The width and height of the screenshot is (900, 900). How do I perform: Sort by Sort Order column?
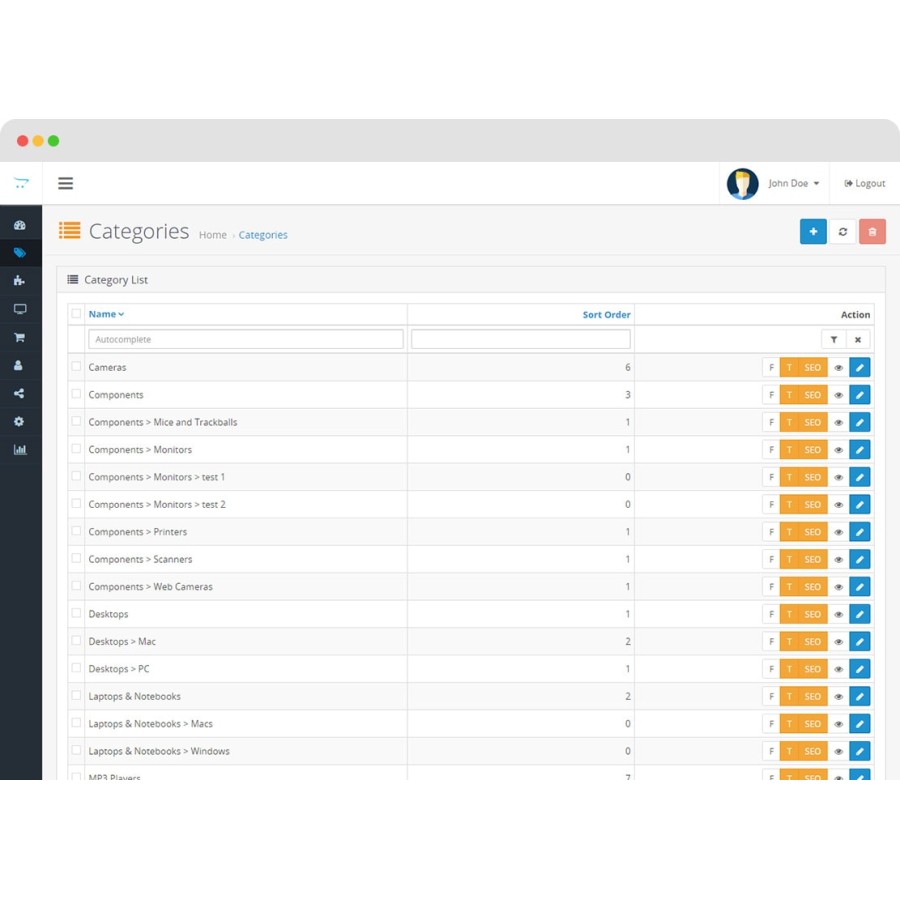click(606, 315)
